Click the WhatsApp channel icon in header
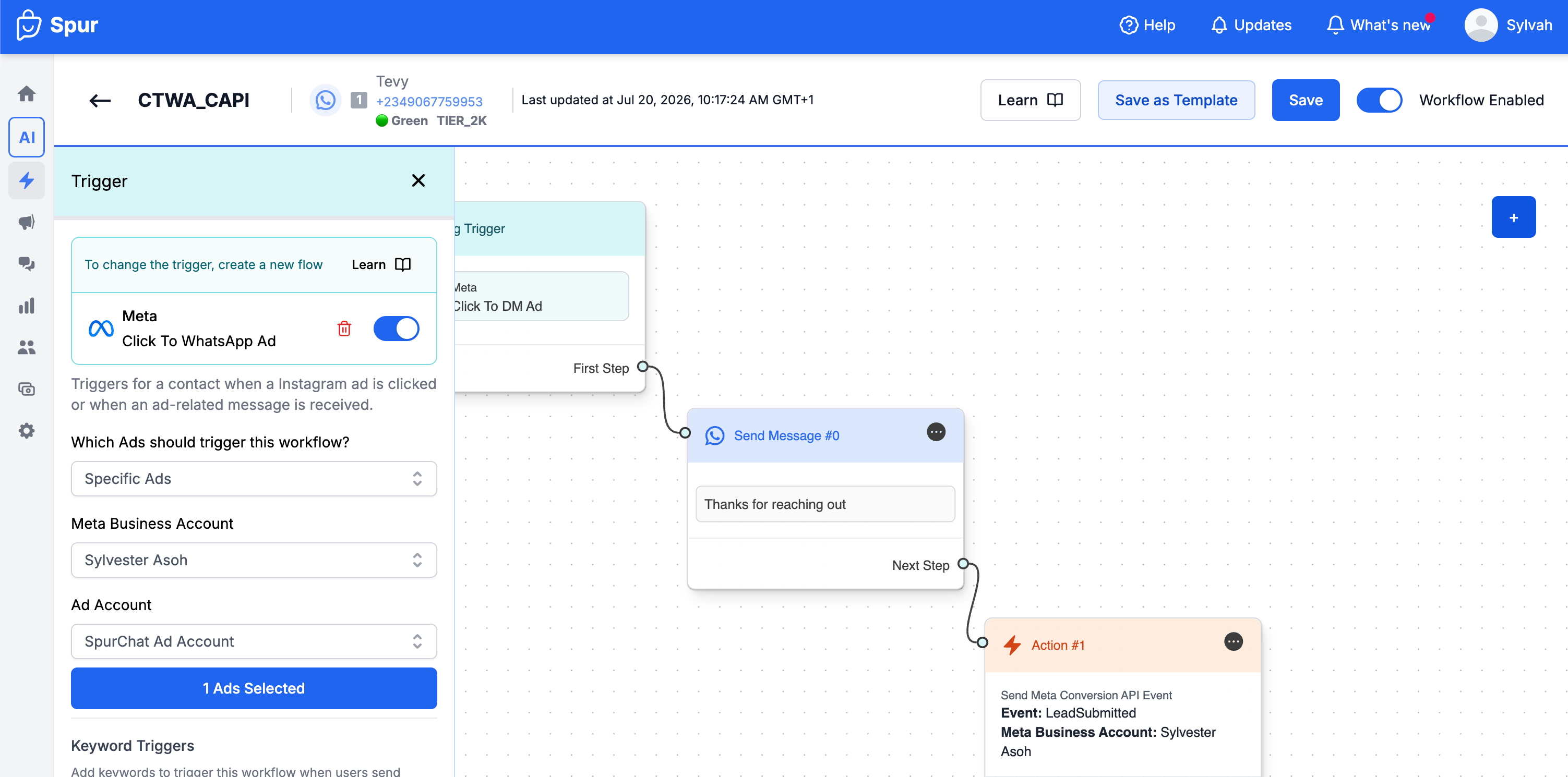This screenshot has height=777, width=1568. pyautogui.click(x=325, y=101)
